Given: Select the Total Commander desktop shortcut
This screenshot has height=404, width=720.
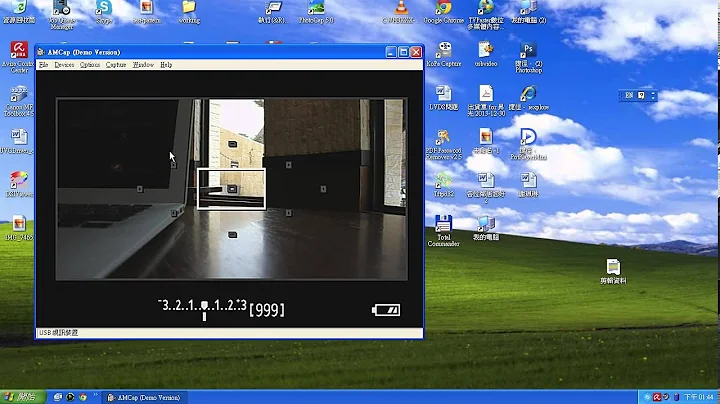Looking at the screenshot, I should (x=443, y=230).
